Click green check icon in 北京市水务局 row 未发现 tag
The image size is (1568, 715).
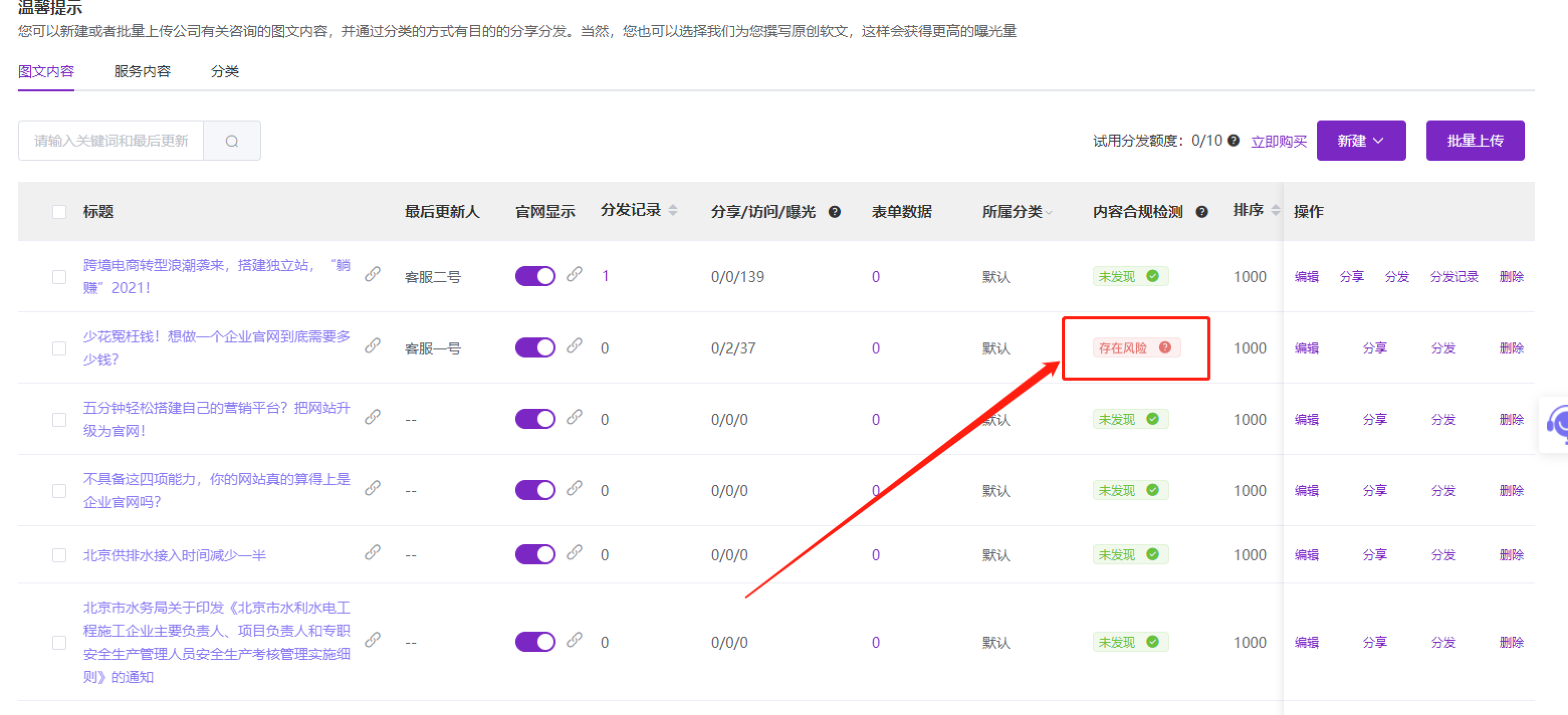pyautogui.click(x=1152, y=641)
